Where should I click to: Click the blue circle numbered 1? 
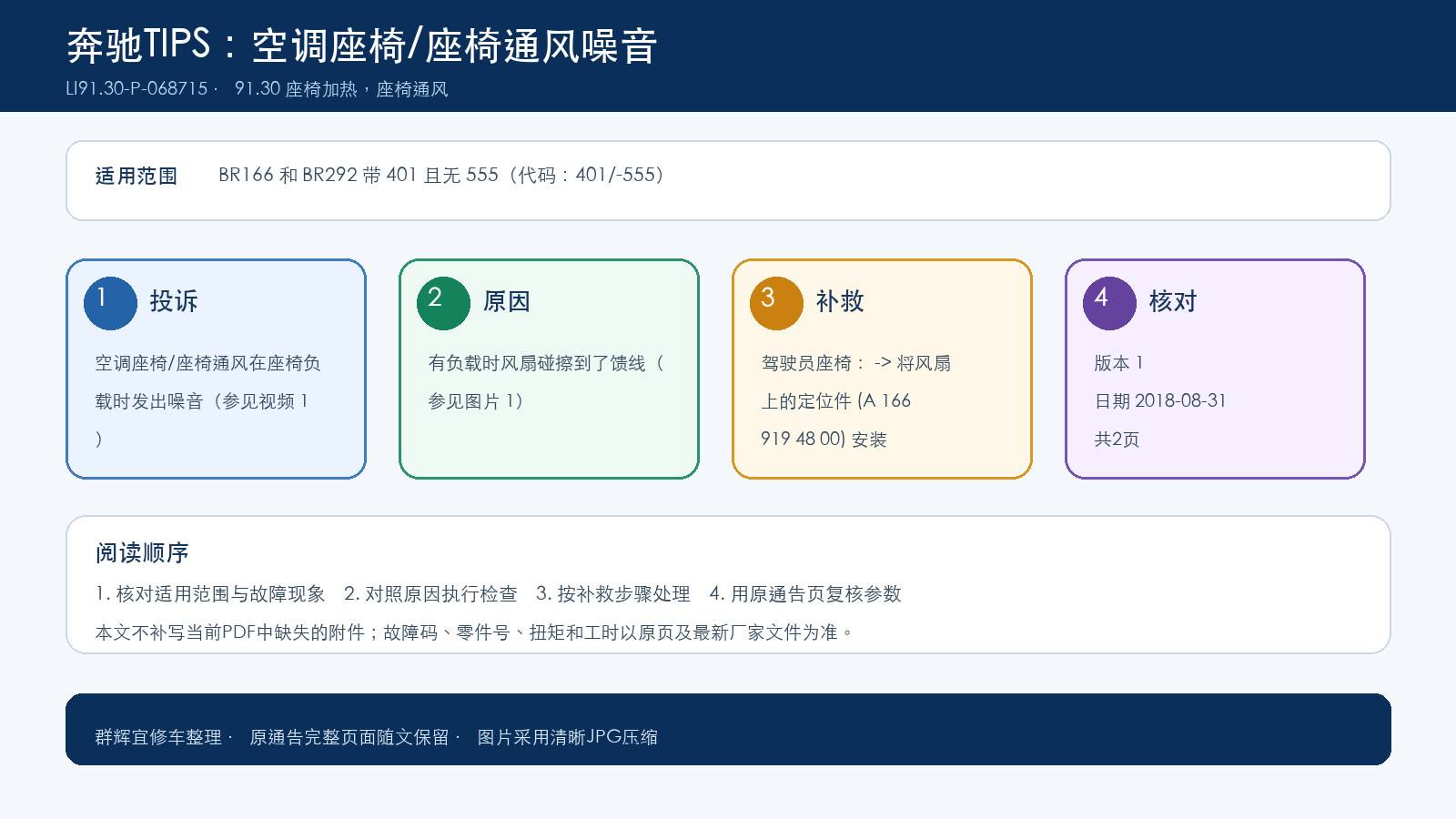pyautogui.click(x=110, y=303)
